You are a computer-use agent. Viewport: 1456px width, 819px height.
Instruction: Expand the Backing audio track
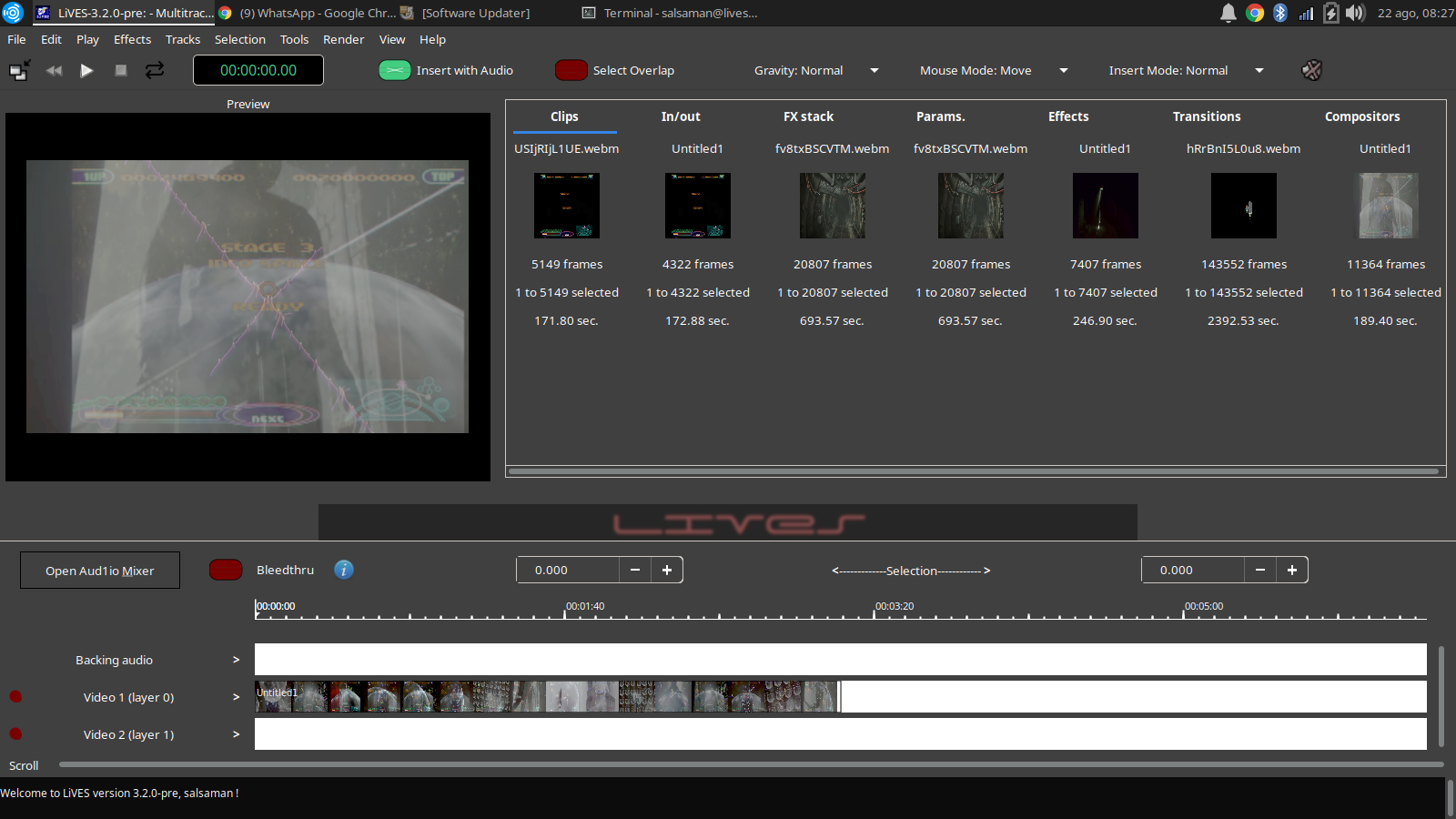pyautogui.click(x=236, y=660)
